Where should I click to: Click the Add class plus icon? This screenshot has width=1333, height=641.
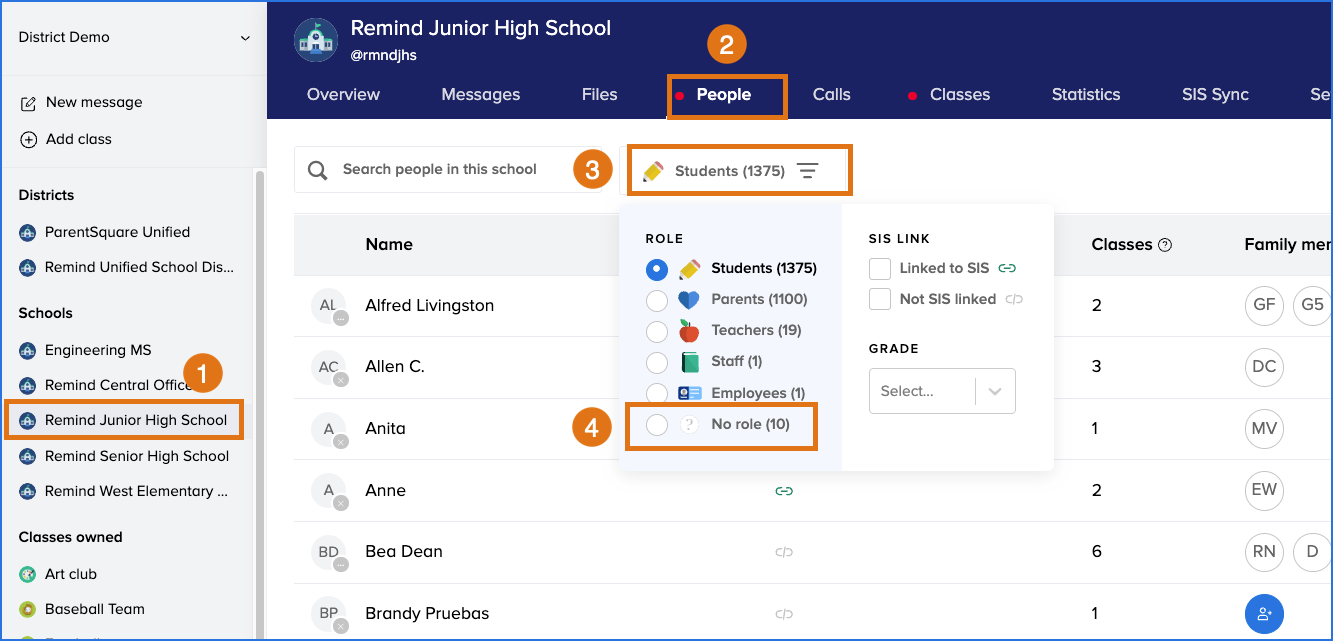point(28,140)
